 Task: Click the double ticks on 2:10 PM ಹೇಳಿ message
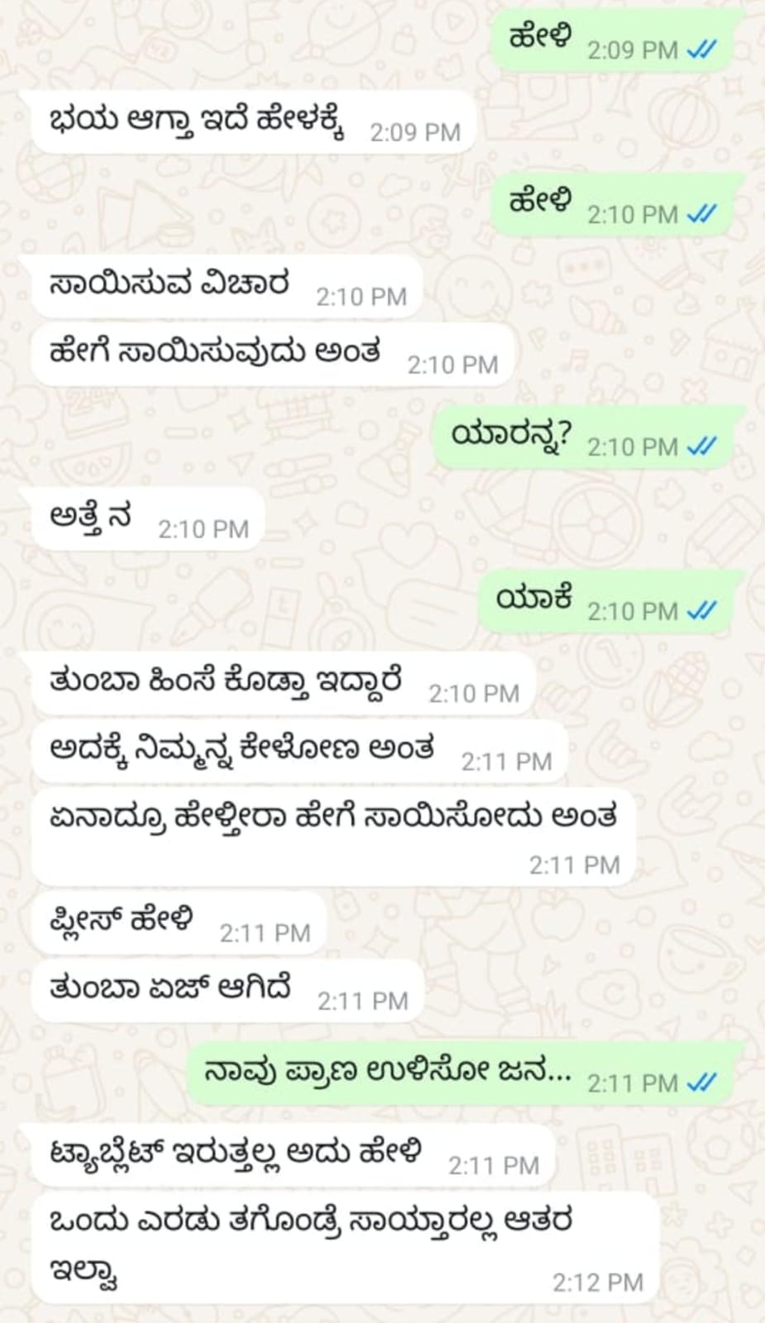[x=704, y=215]
